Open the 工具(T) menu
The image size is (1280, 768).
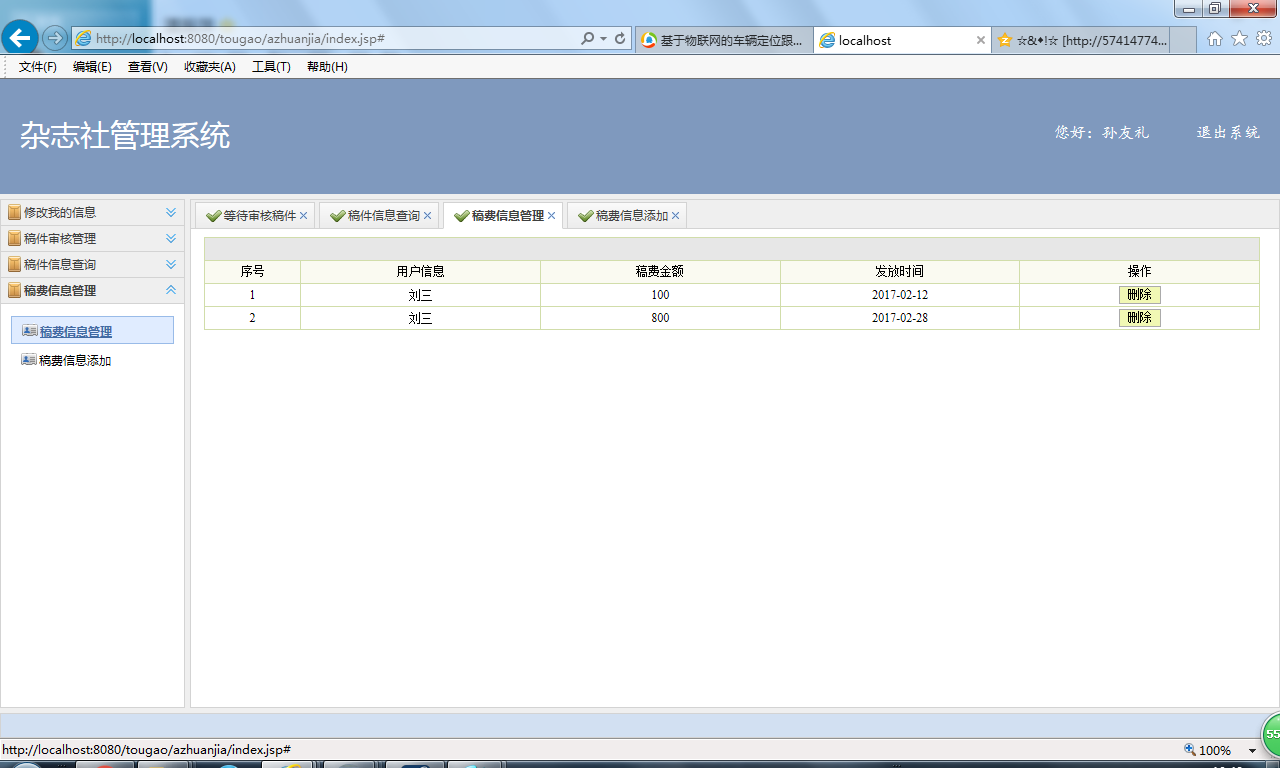coord(271,67)
